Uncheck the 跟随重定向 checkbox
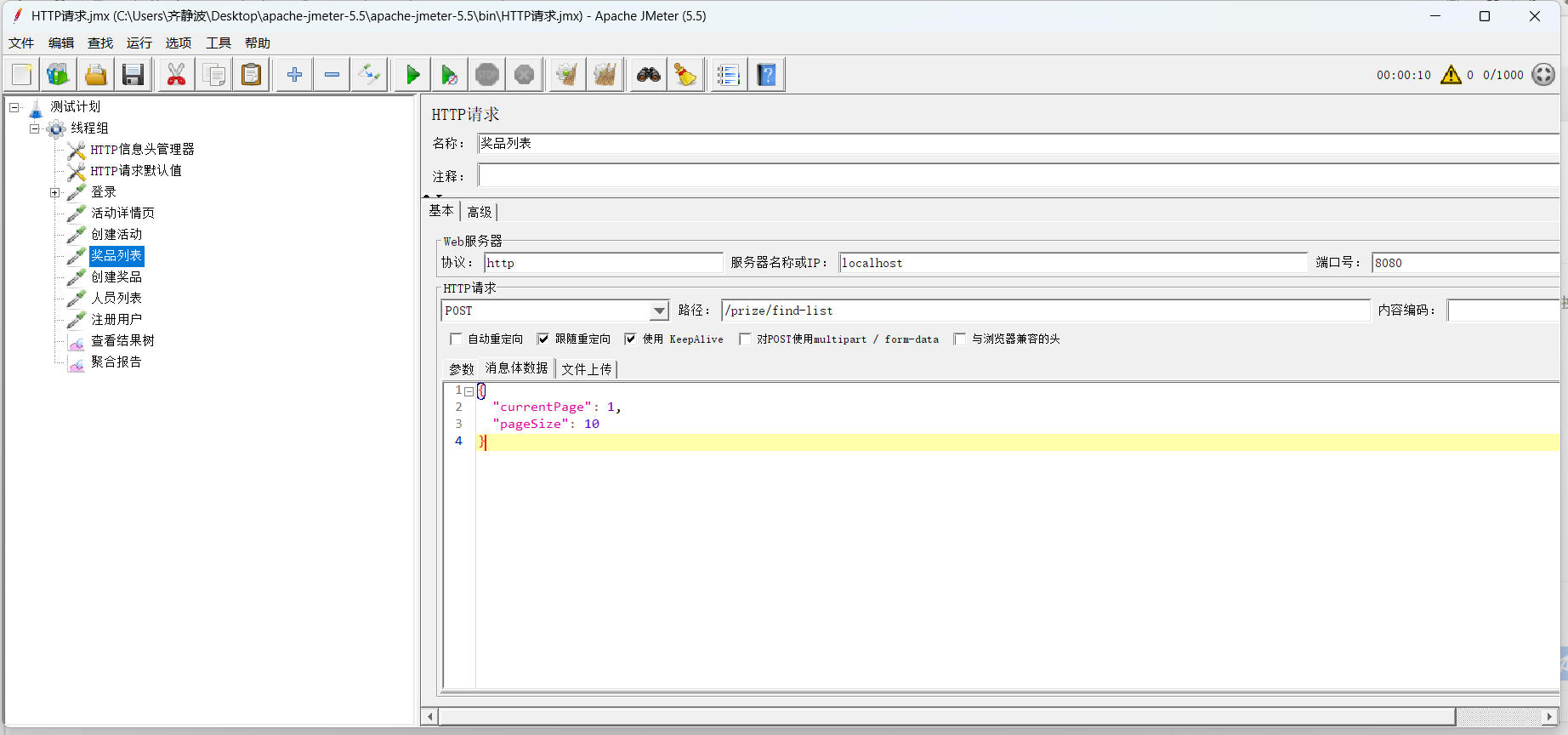Viewport: 1568px width, 735px height. [x=543, y=339]
